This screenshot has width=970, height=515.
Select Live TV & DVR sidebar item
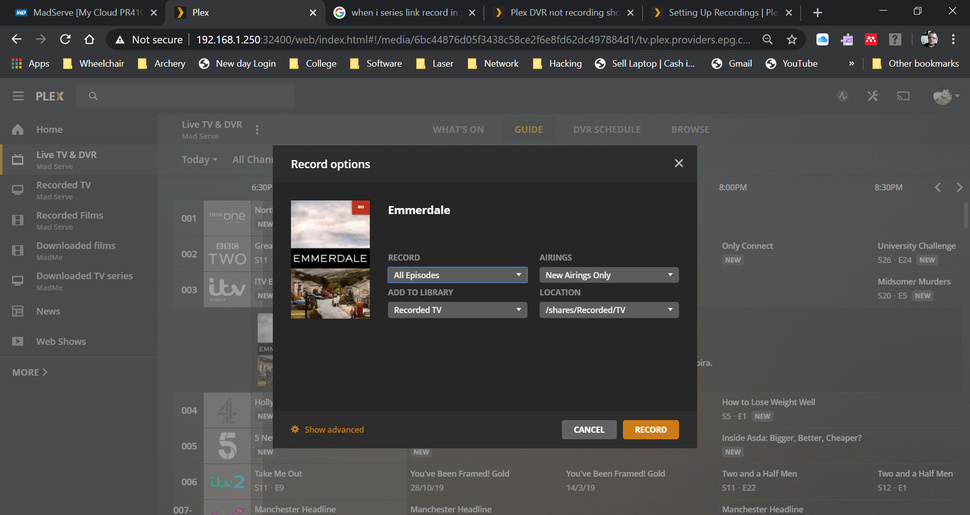[79, 160]
